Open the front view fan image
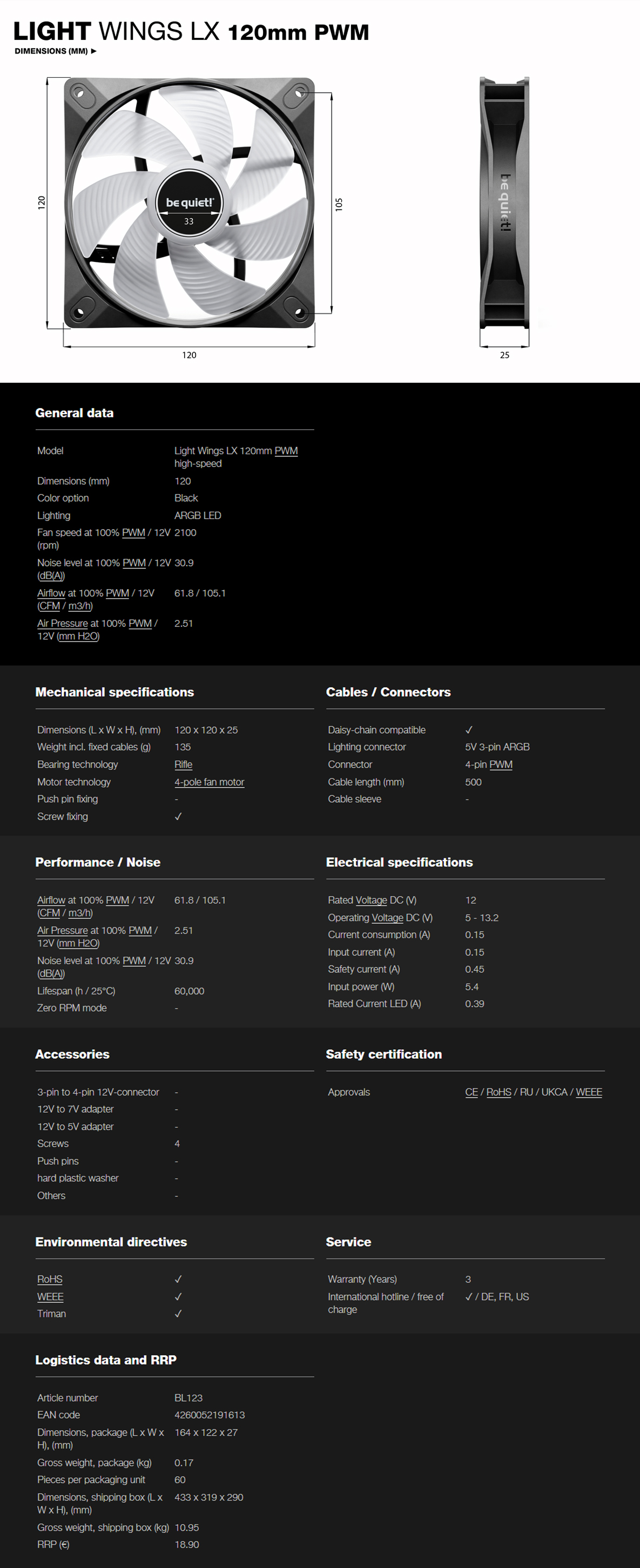This screenshot has width=640, height=1568. [x=190, y=202]
